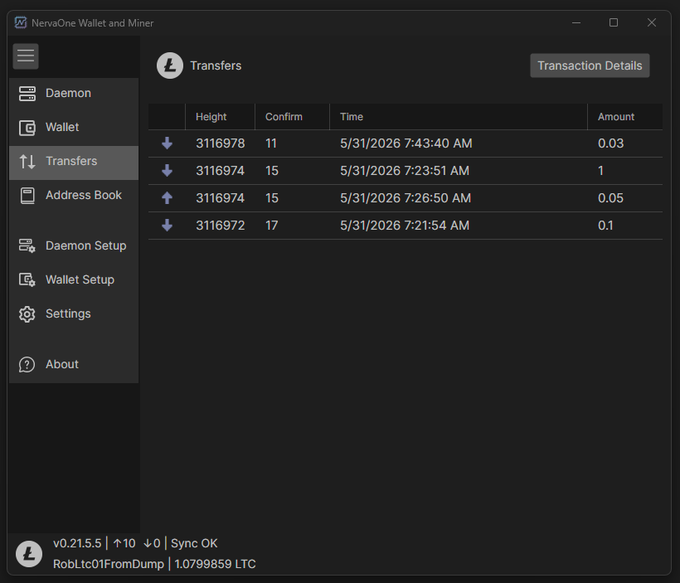
Task: Click version v0.21.5.5 in status bar
Action: pos(77,543)
